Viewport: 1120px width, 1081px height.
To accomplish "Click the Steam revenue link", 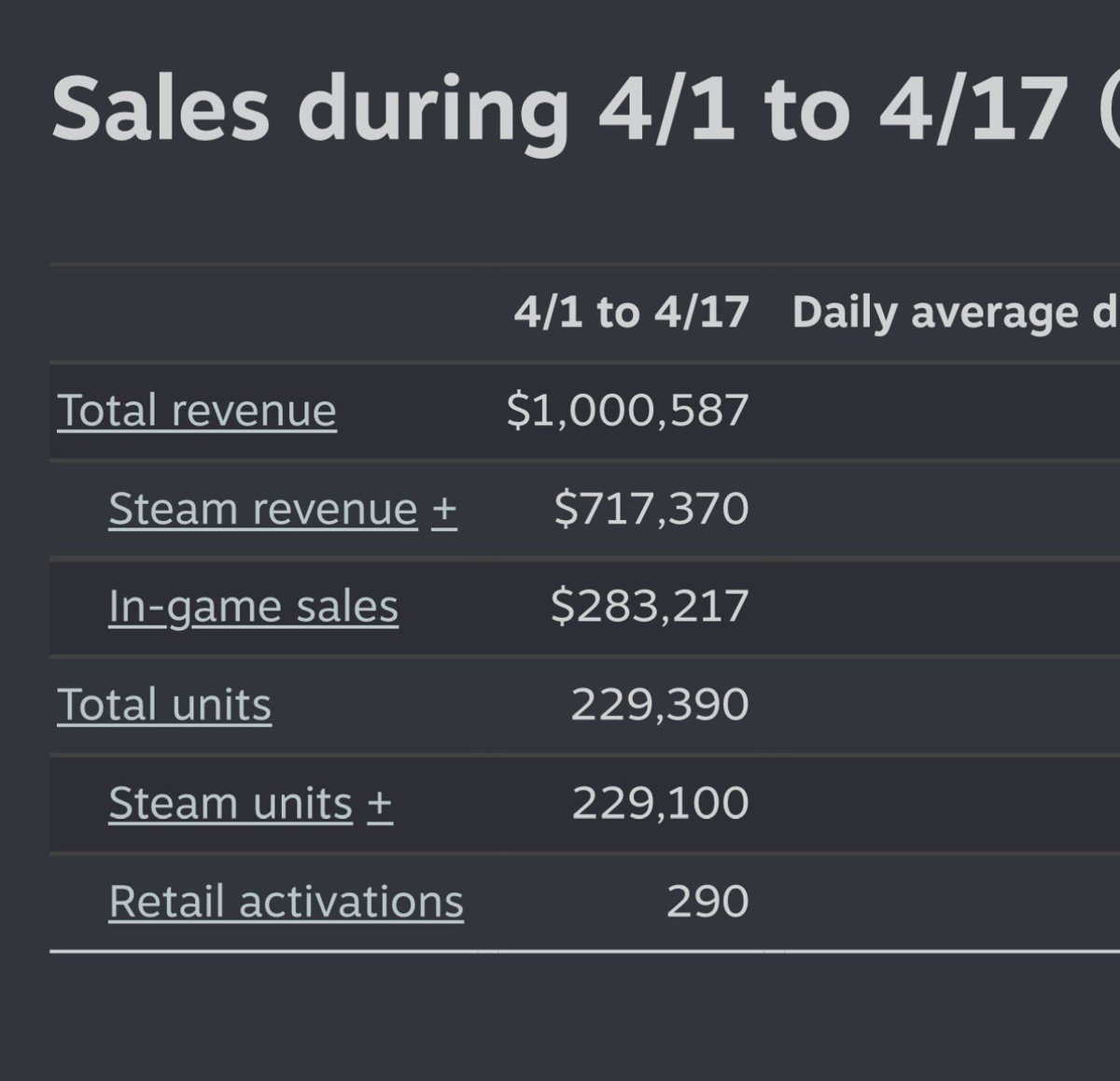I will 263,509.
